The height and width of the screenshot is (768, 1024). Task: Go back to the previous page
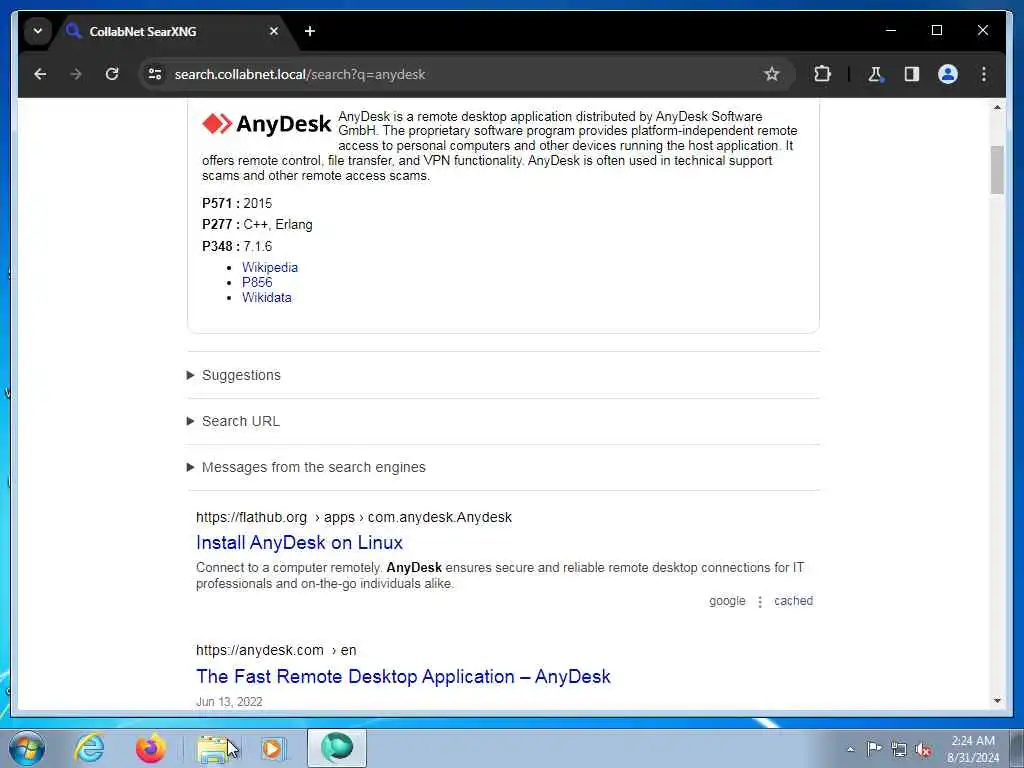tap(40, 74)
